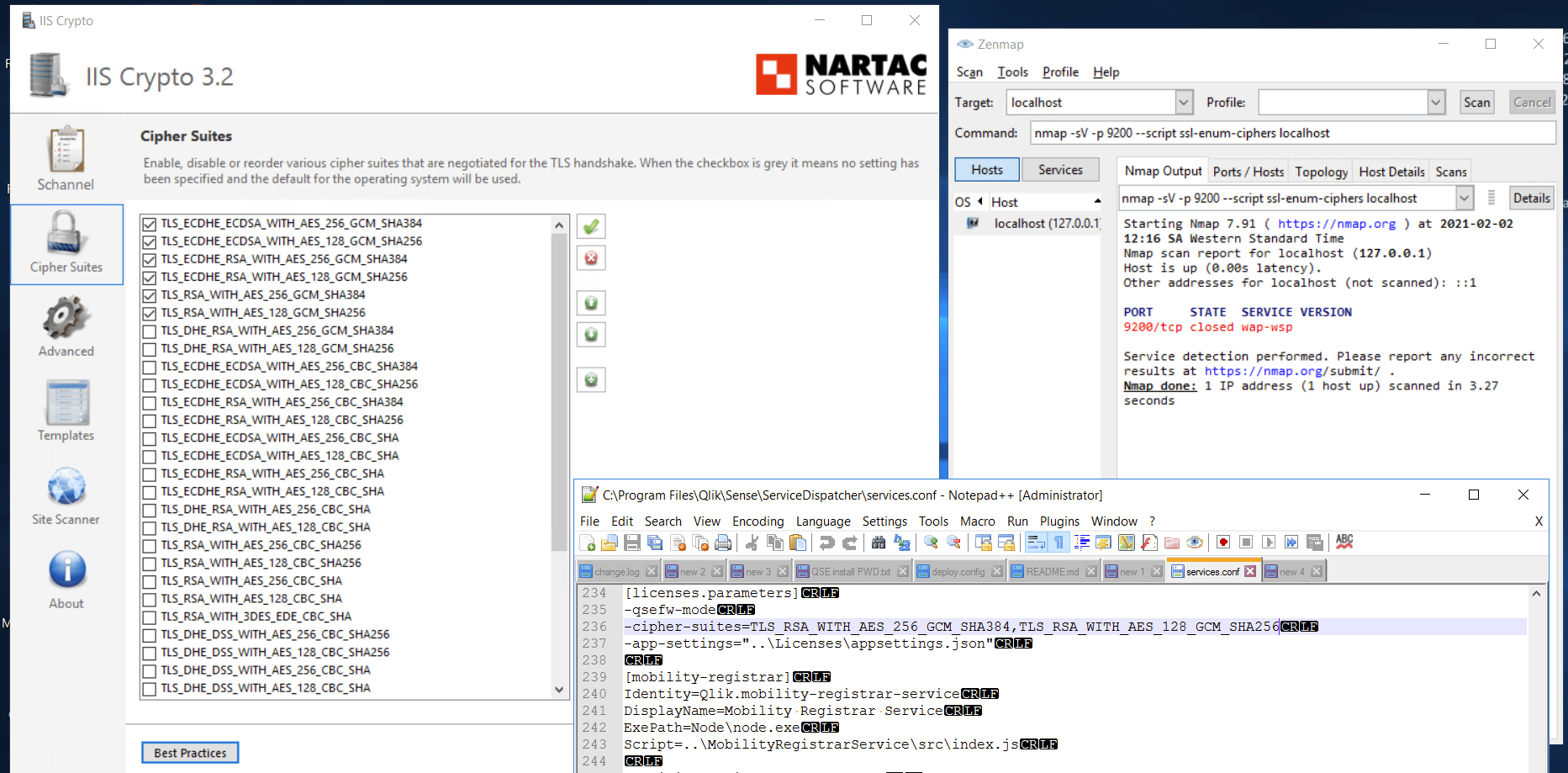Switch to the Advanced panel in IIS Crypto

(x=66, y=327)
